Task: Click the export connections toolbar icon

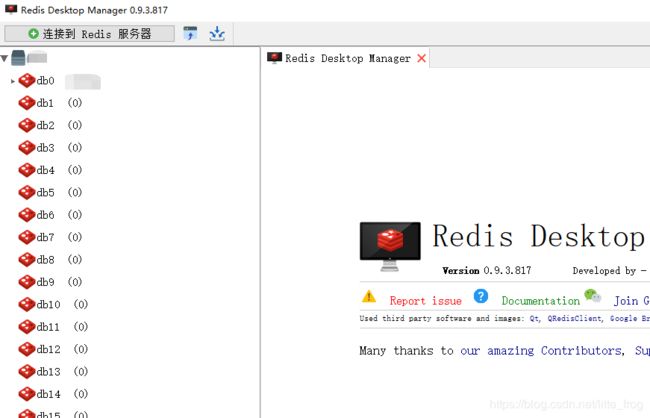Action: [217, 34]
